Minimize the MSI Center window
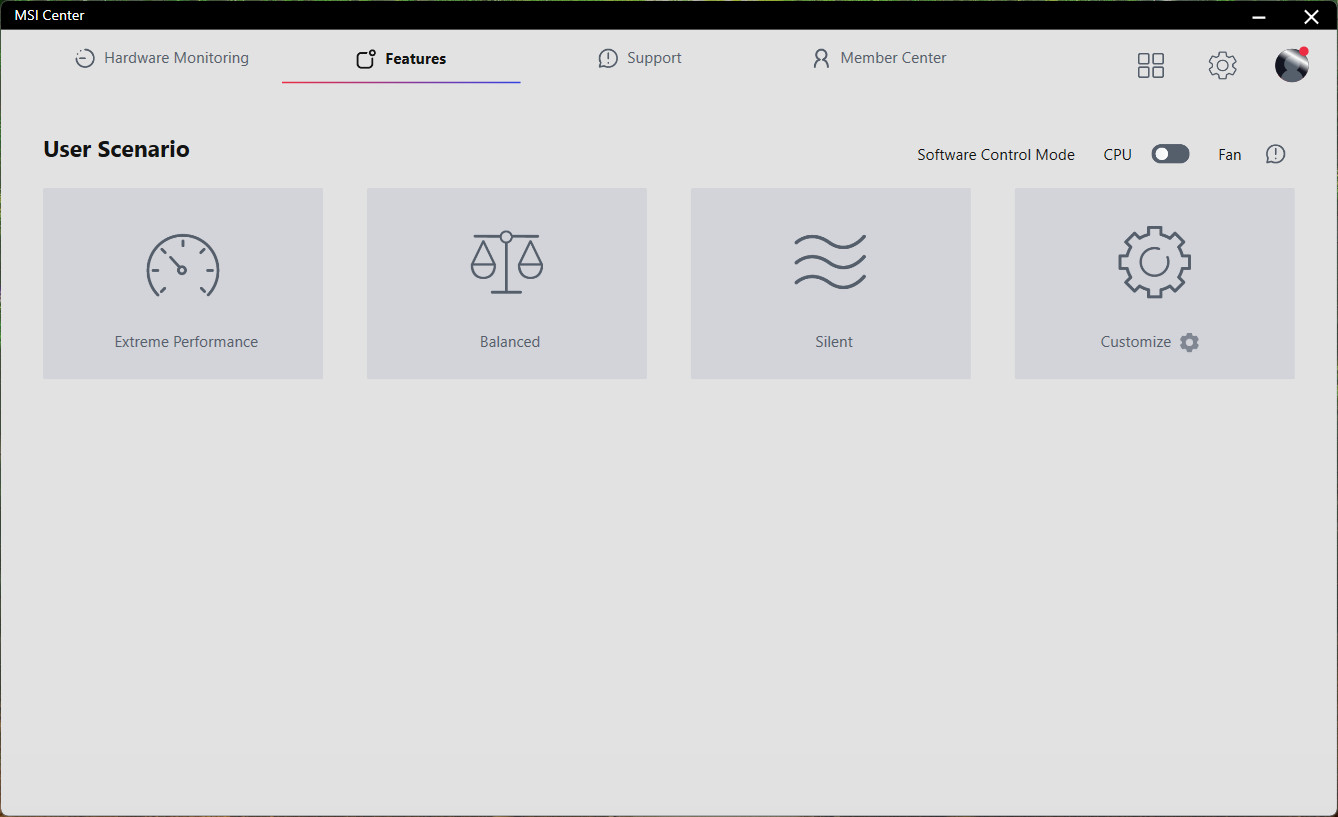 [1260, 16]
